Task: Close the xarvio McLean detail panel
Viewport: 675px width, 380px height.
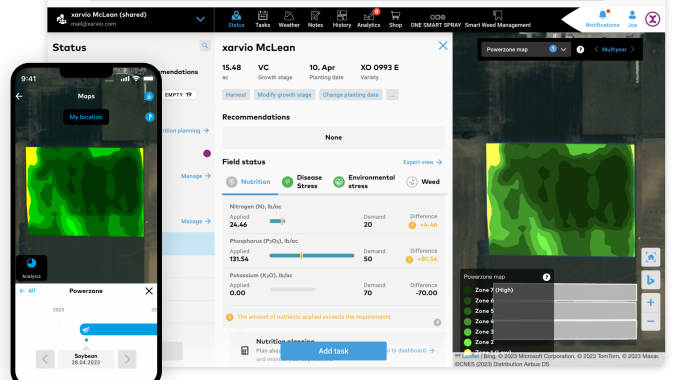Action: click(443, 46)
